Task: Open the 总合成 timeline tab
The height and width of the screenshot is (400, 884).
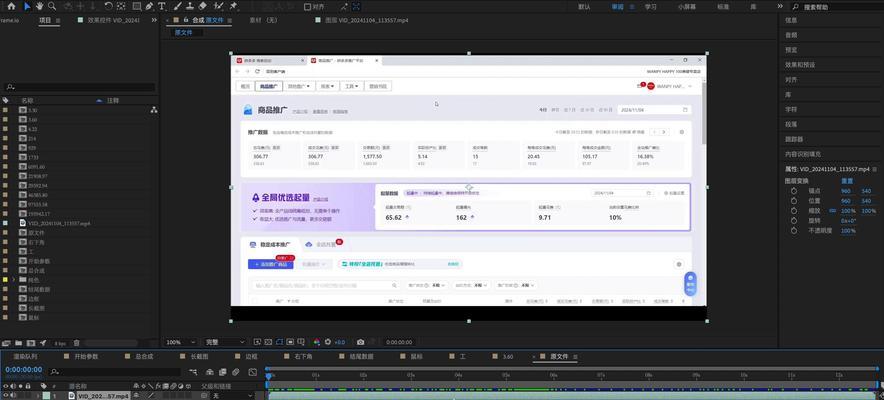Action: click(144, 357)
